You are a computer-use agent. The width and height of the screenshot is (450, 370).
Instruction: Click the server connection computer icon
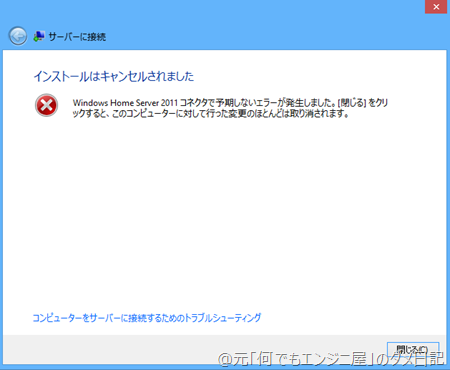39,36
